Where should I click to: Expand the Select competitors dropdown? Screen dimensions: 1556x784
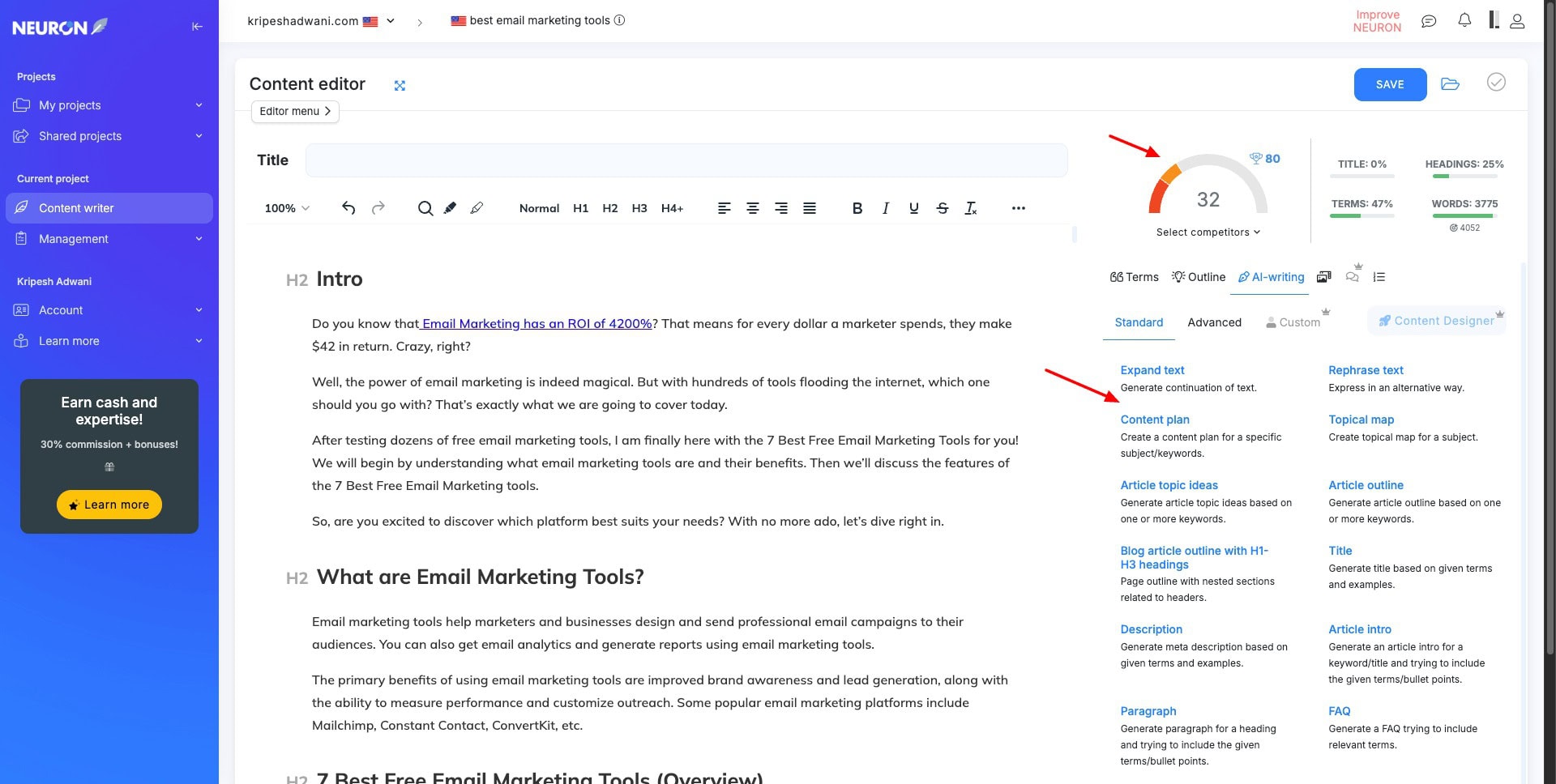point(1208,232)
